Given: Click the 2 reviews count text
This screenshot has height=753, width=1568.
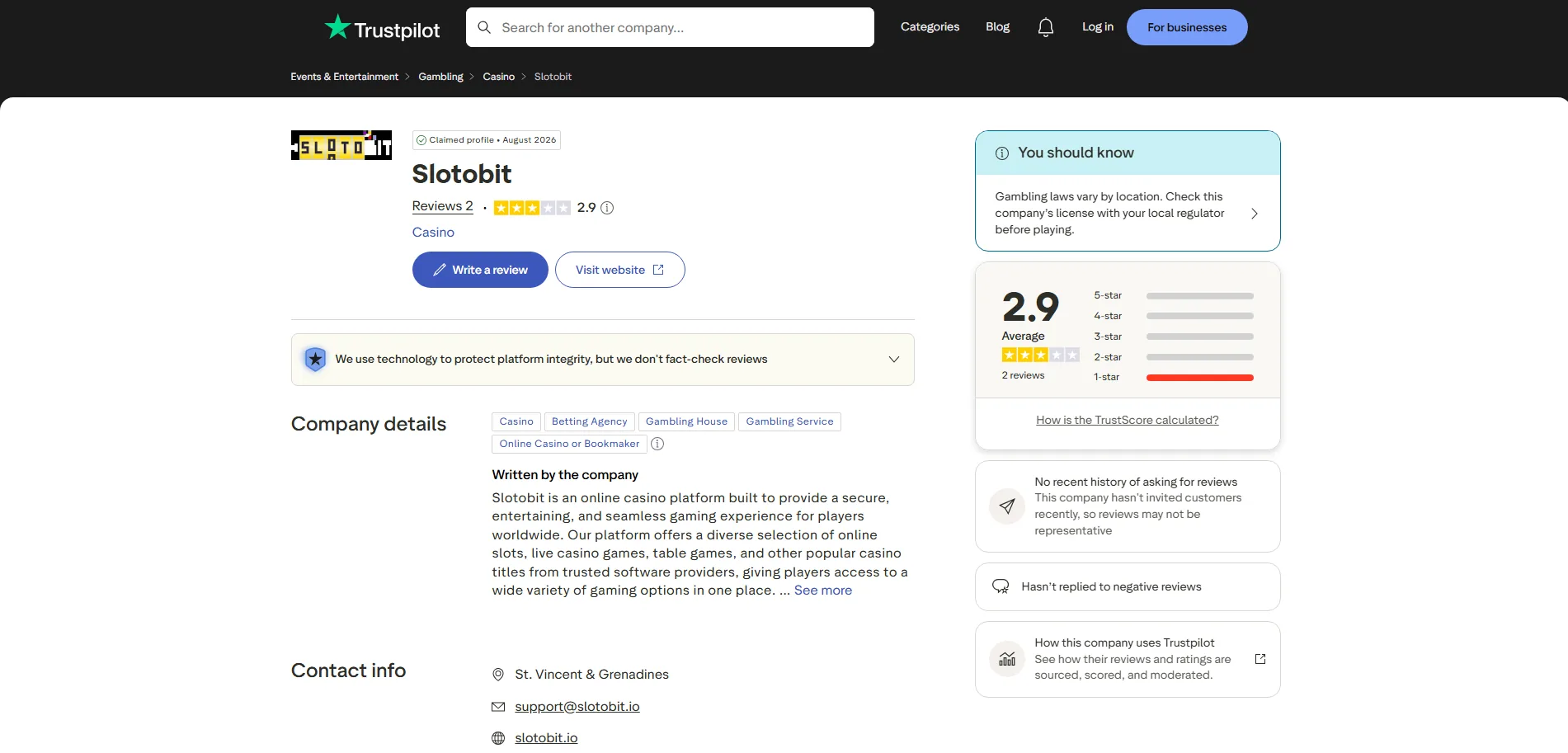Looking at the screenshot, I should click(x=1023, y=375).
